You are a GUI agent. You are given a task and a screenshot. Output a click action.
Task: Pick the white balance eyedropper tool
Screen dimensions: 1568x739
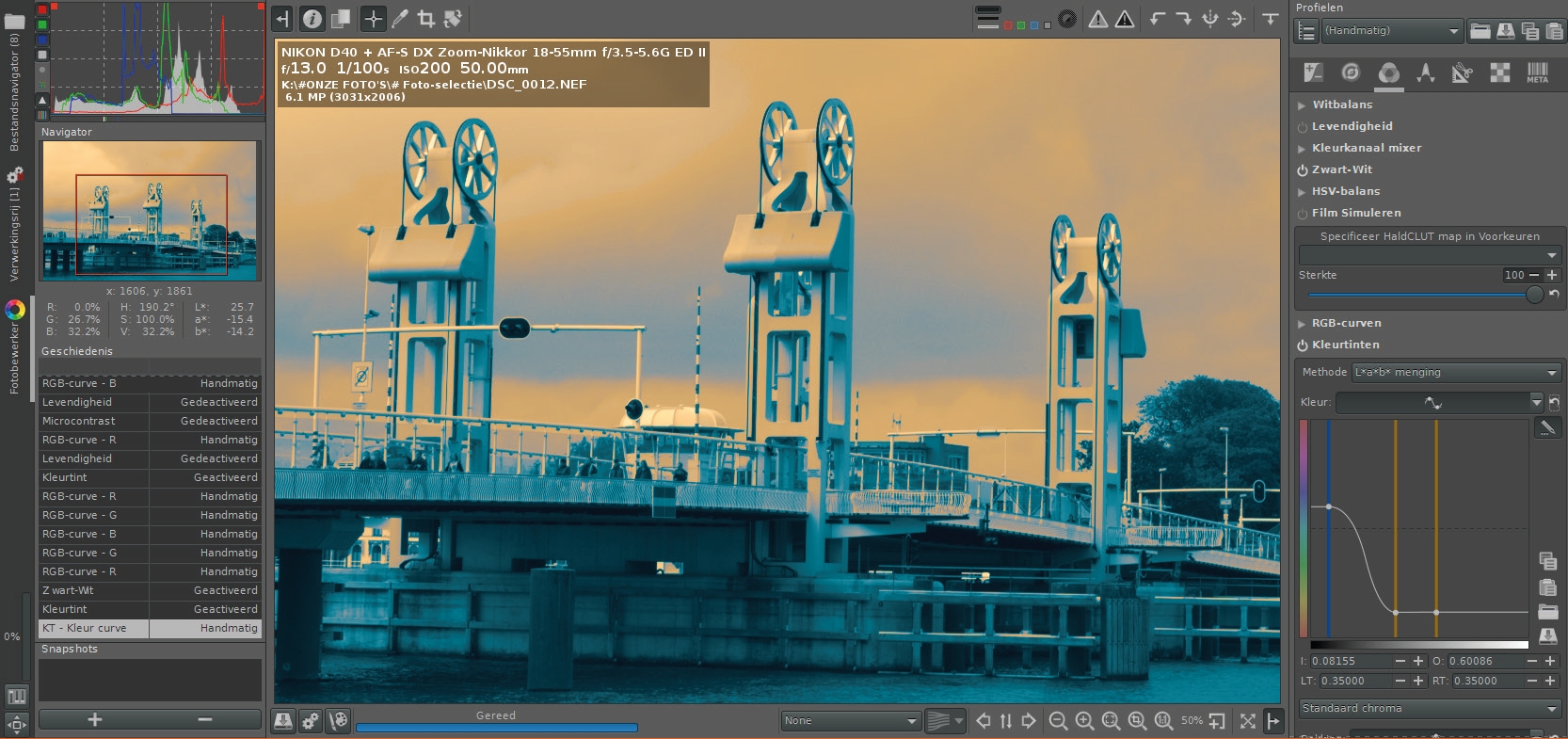400,19
